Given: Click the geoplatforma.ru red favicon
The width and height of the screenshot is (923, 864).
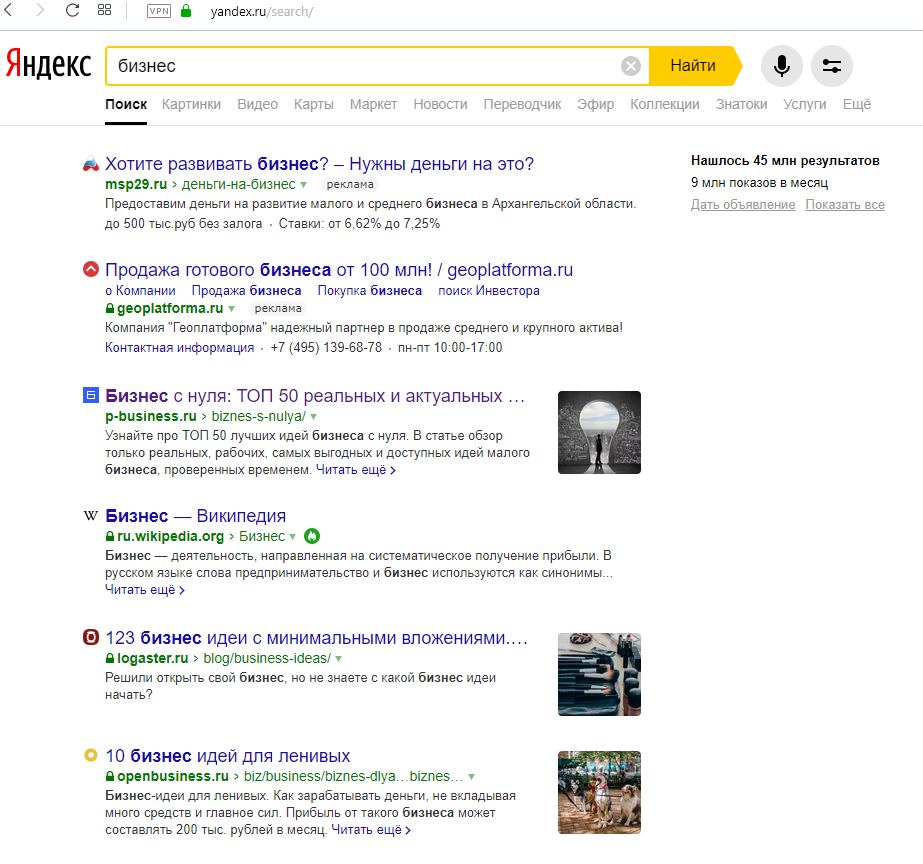Looking at the screenshot, I should click(x=91, y=270).
